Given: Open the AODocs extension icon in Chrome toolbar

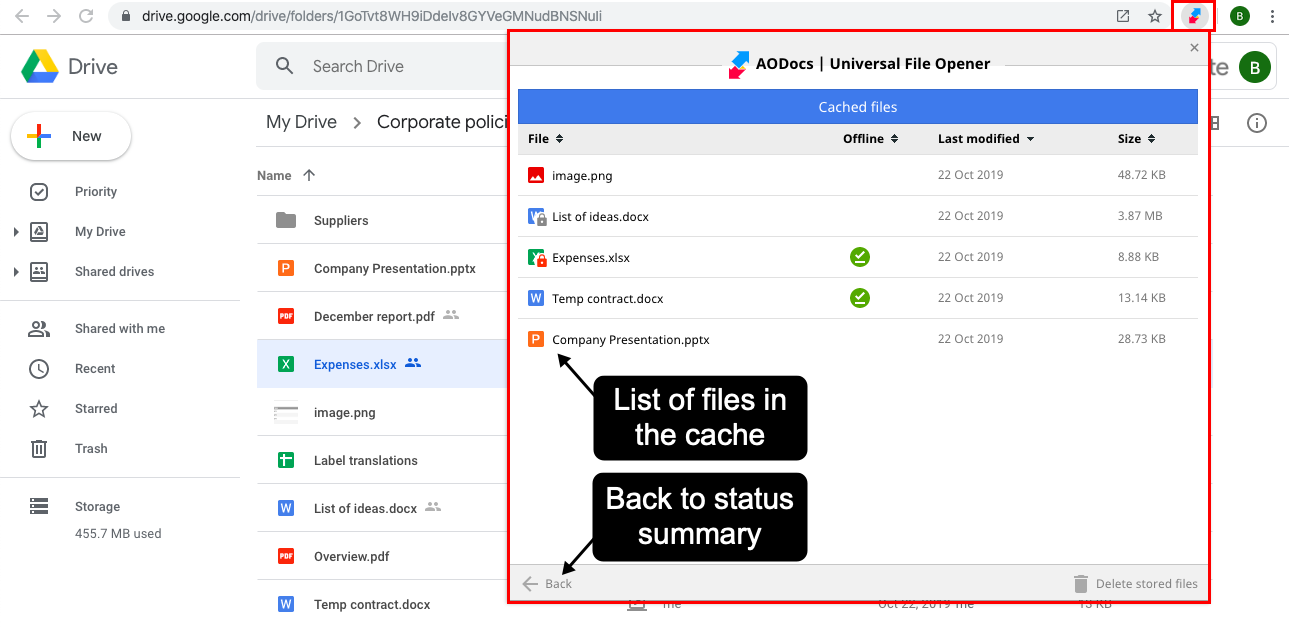Looking at the screenshot, I should (x=1192, y=15).
